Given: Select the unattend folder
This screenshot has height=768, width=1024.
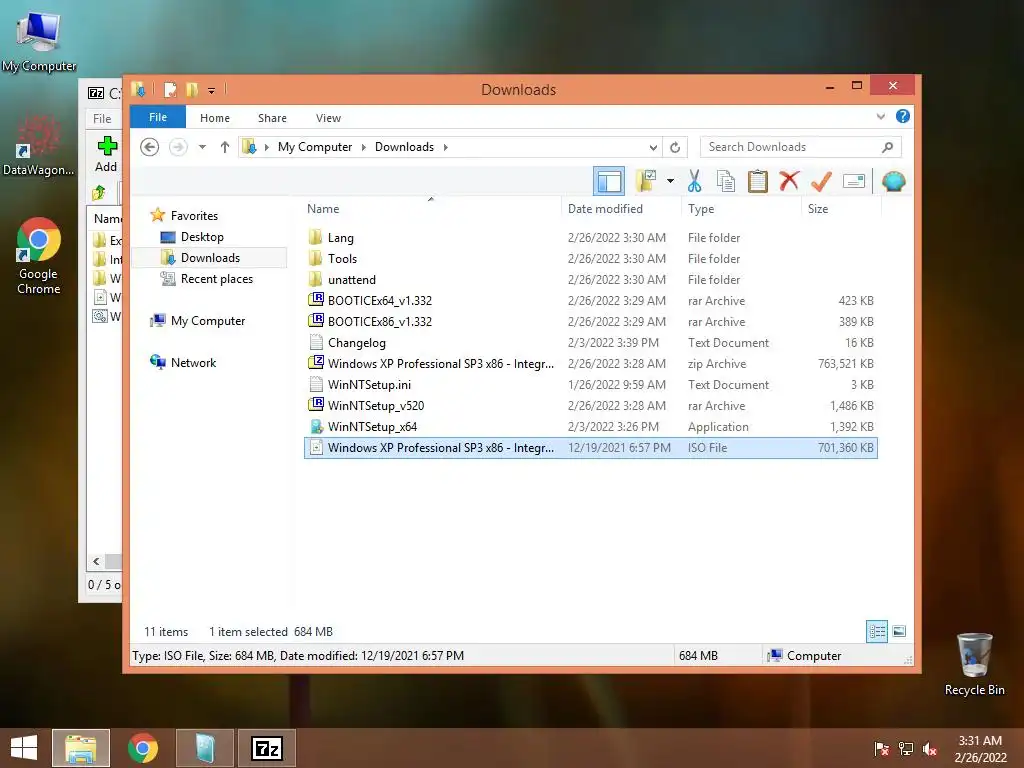Looking at the screenshot, I should [x=591, y=280].
